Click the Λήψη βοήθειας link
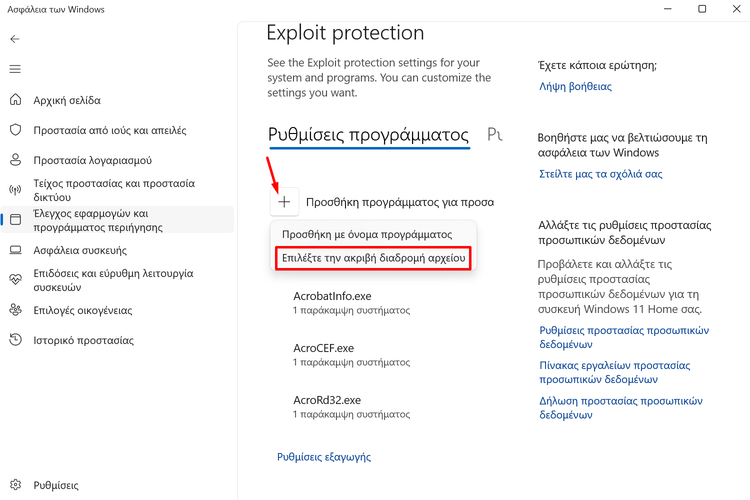750x500 pixels. click(575, 87)
